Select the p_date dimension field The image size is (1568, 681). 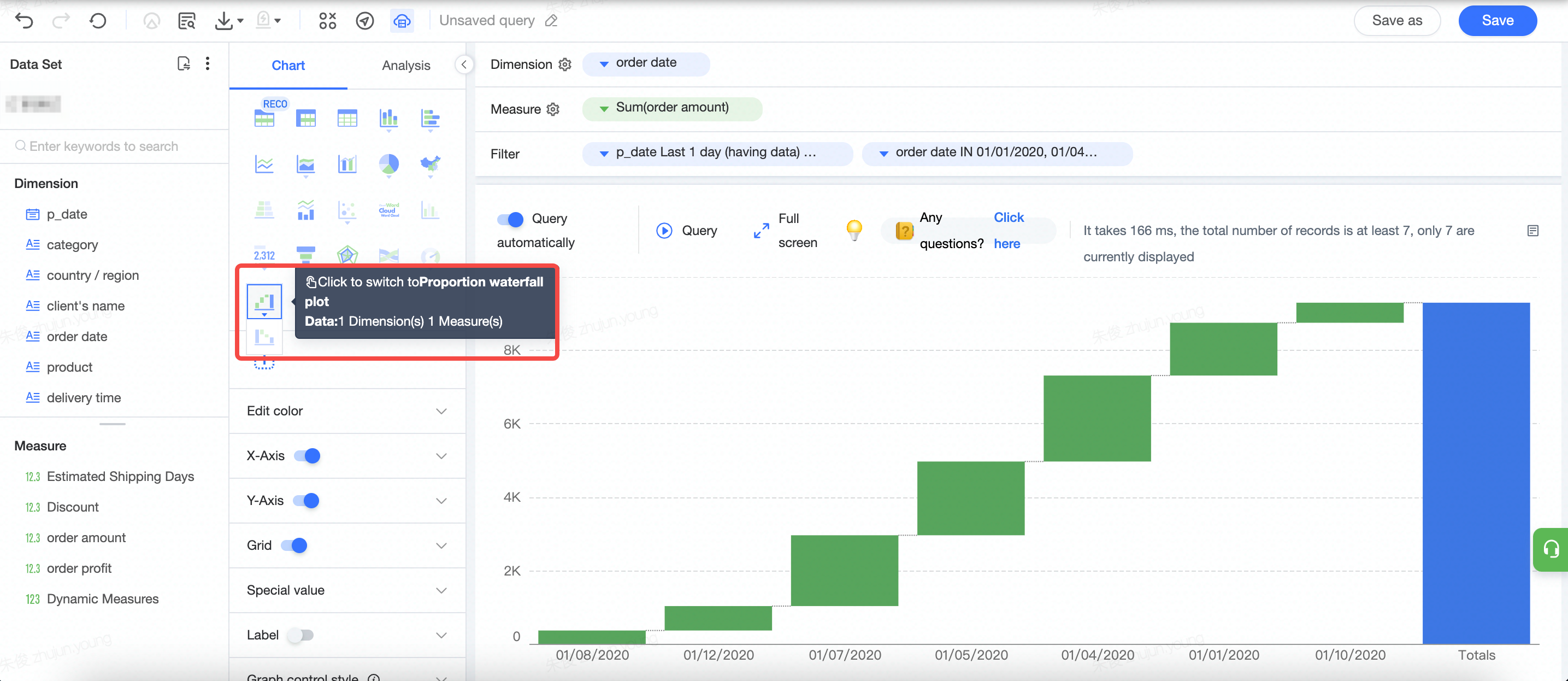point(66,214)
